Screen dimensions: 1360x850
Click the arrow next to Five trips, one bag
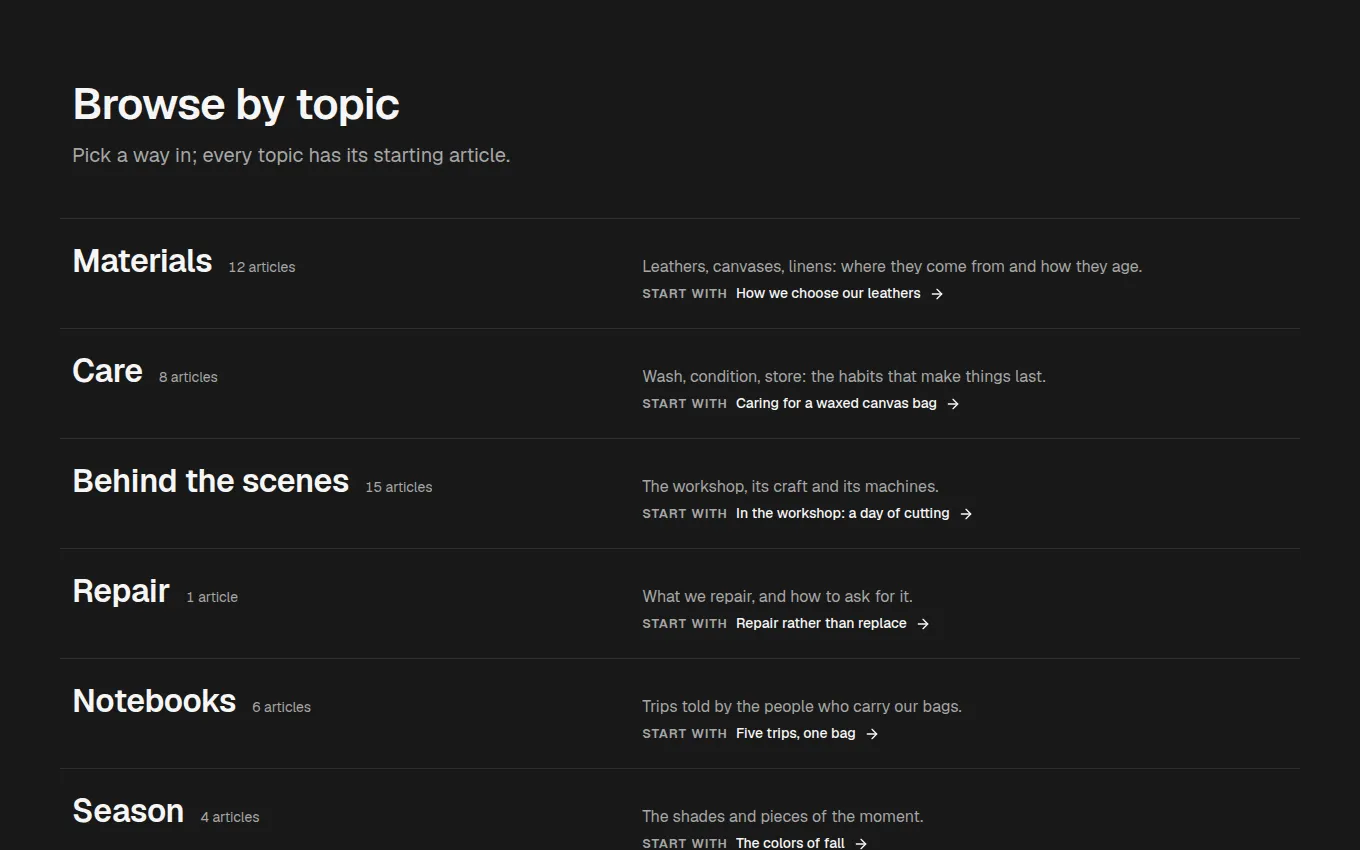872,734
